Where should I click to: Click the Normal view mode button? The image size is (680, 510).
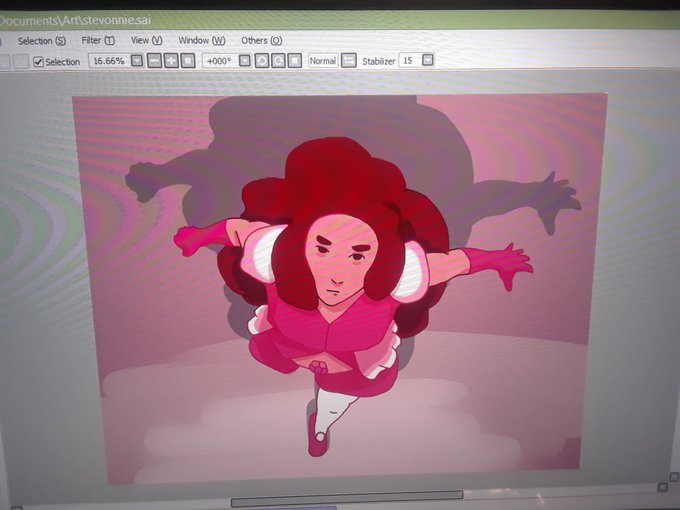pyautogui.click(x=323, y=60)
